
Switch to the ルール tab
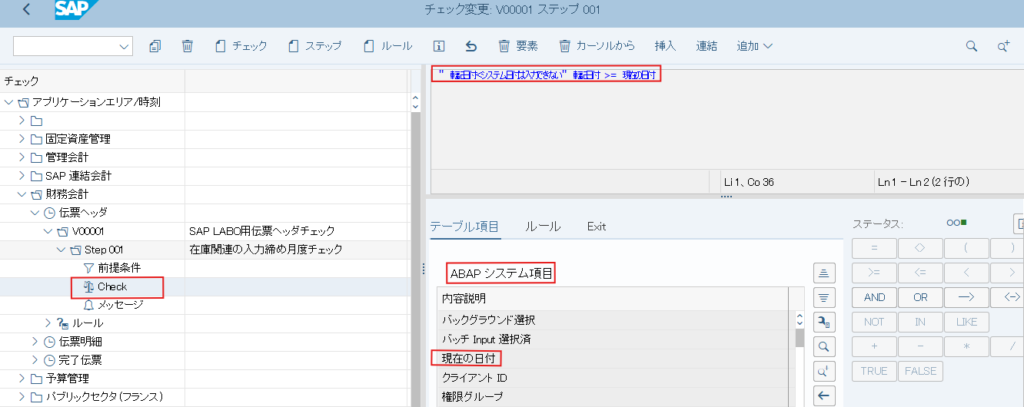coord(543,227)
